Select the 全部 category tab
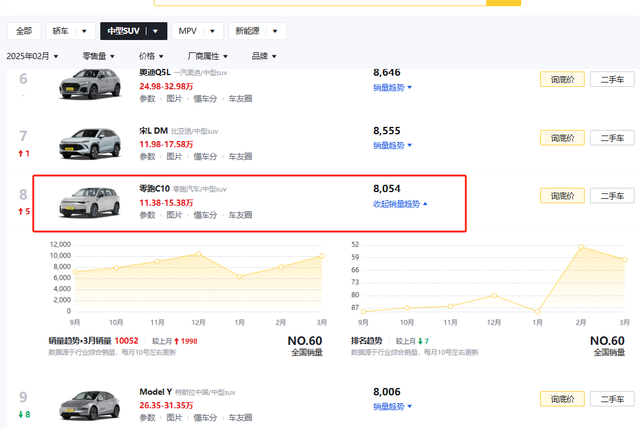This screenshot has height=428, width=640. click(24, 31)
